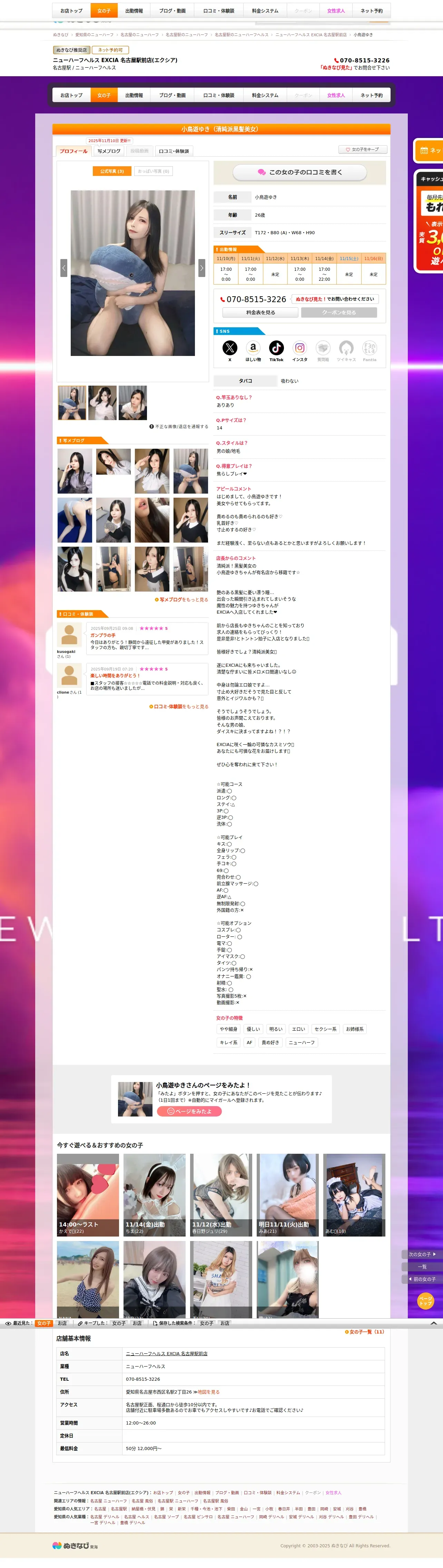The width and height of the screenshot is (443, 1568).
Task: Open the shop name link in 店舗基本情報 table
Action: coord(167,1354)
